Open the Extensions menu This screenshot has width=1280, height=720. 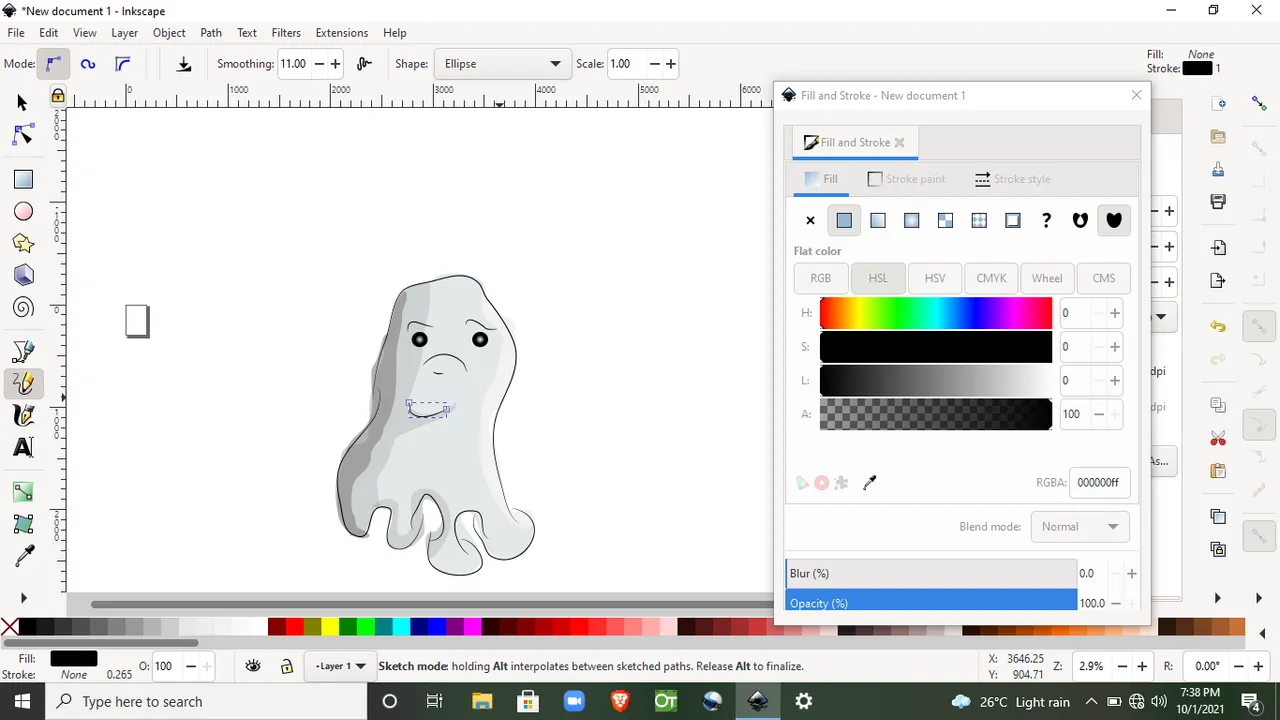pos(342,33)
